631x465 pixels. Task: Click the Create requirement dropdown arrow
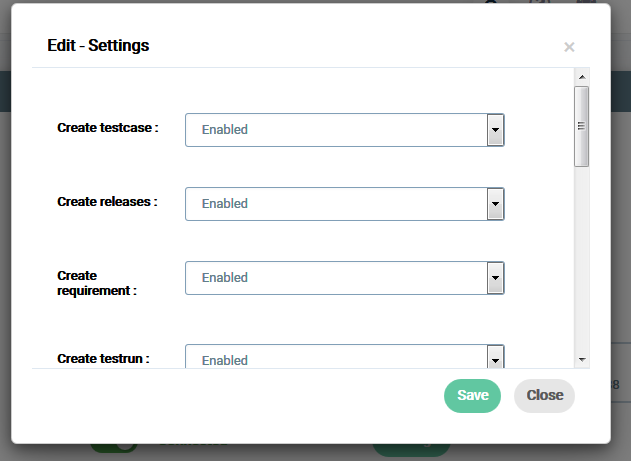[494, 278]
